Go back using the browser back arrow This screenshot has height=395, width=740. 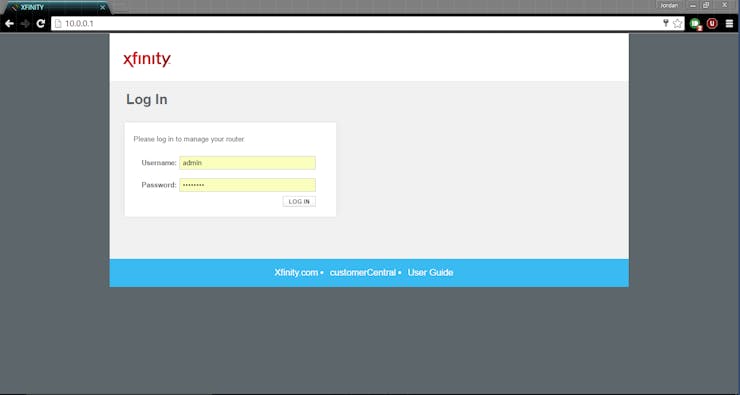9,24
